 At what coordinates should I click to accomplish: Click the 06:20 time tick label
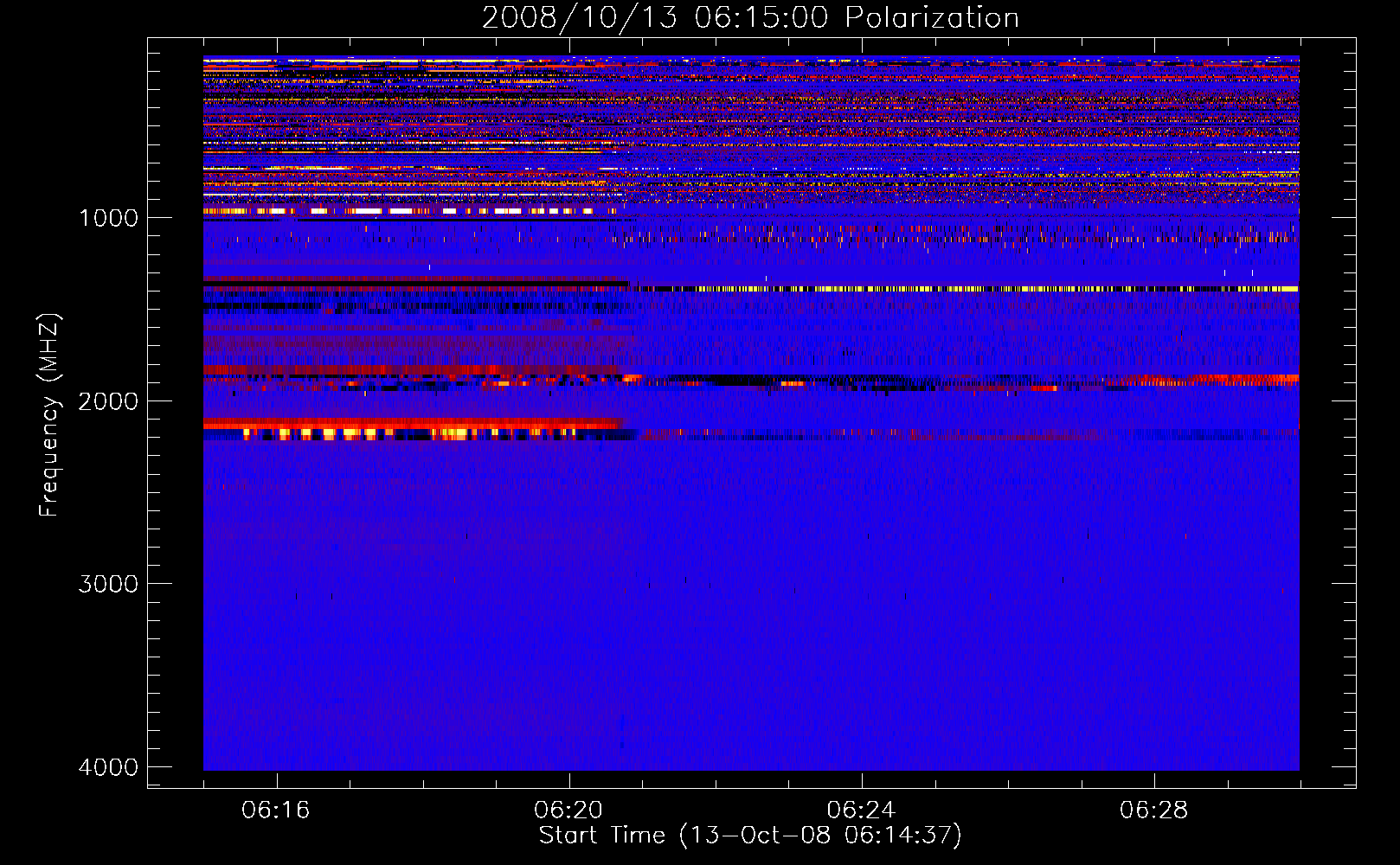click(568, 811)
